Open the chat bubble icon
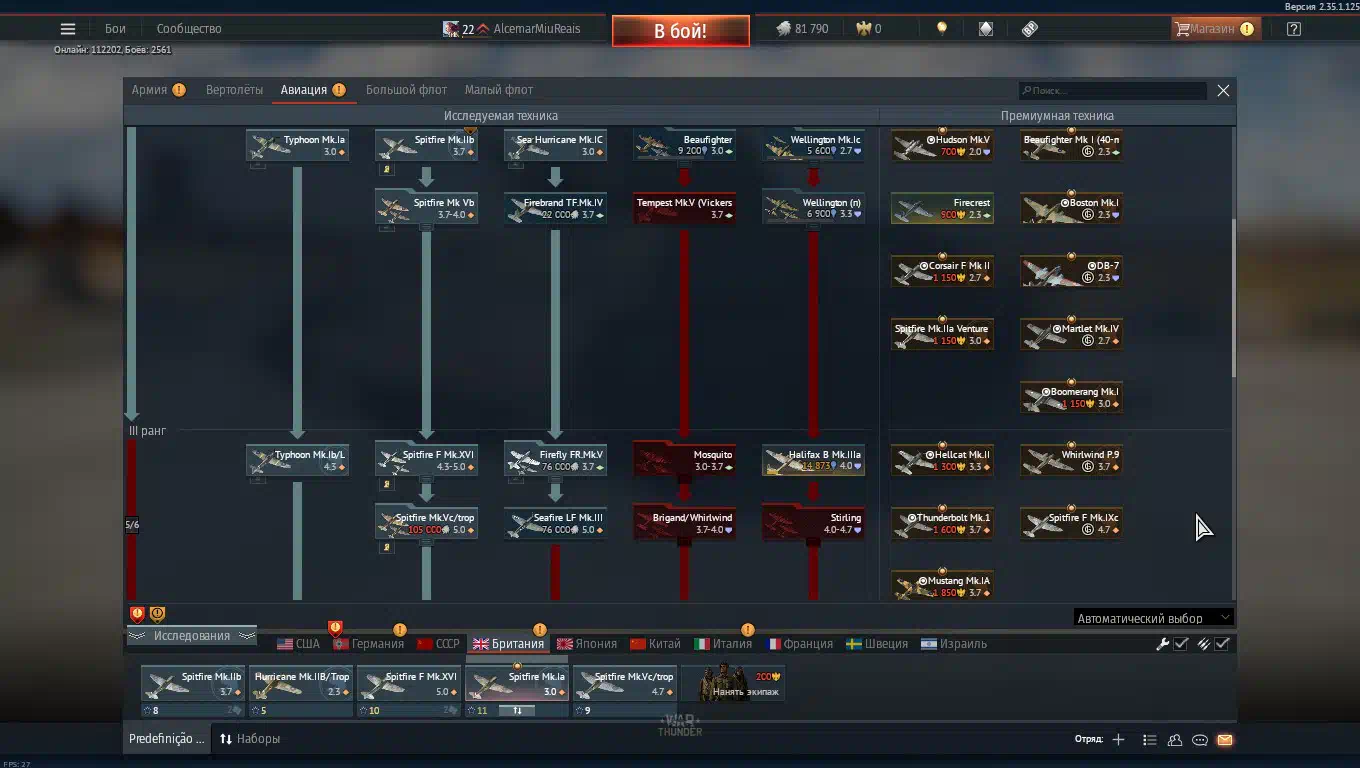This screenshot has width=1360, height=768. [1200, 740]
